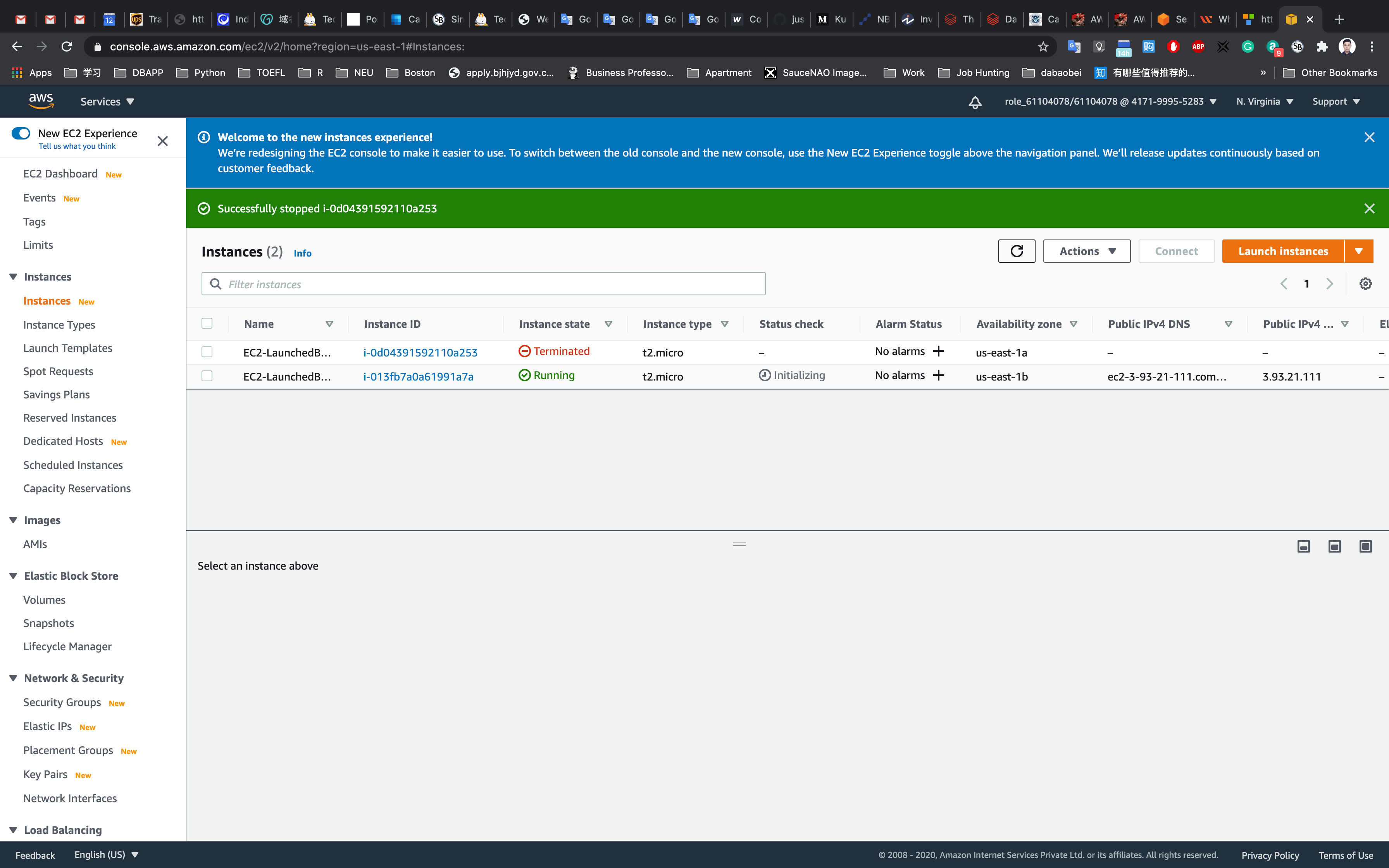The image size is (1389, 868).
Task: Open the Services menu
Action: [x=107, y=102]
